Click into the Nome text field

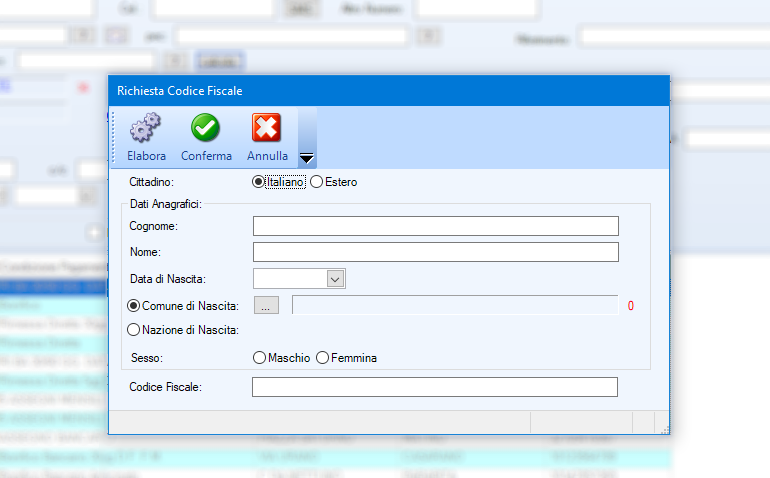pos(435,252)
